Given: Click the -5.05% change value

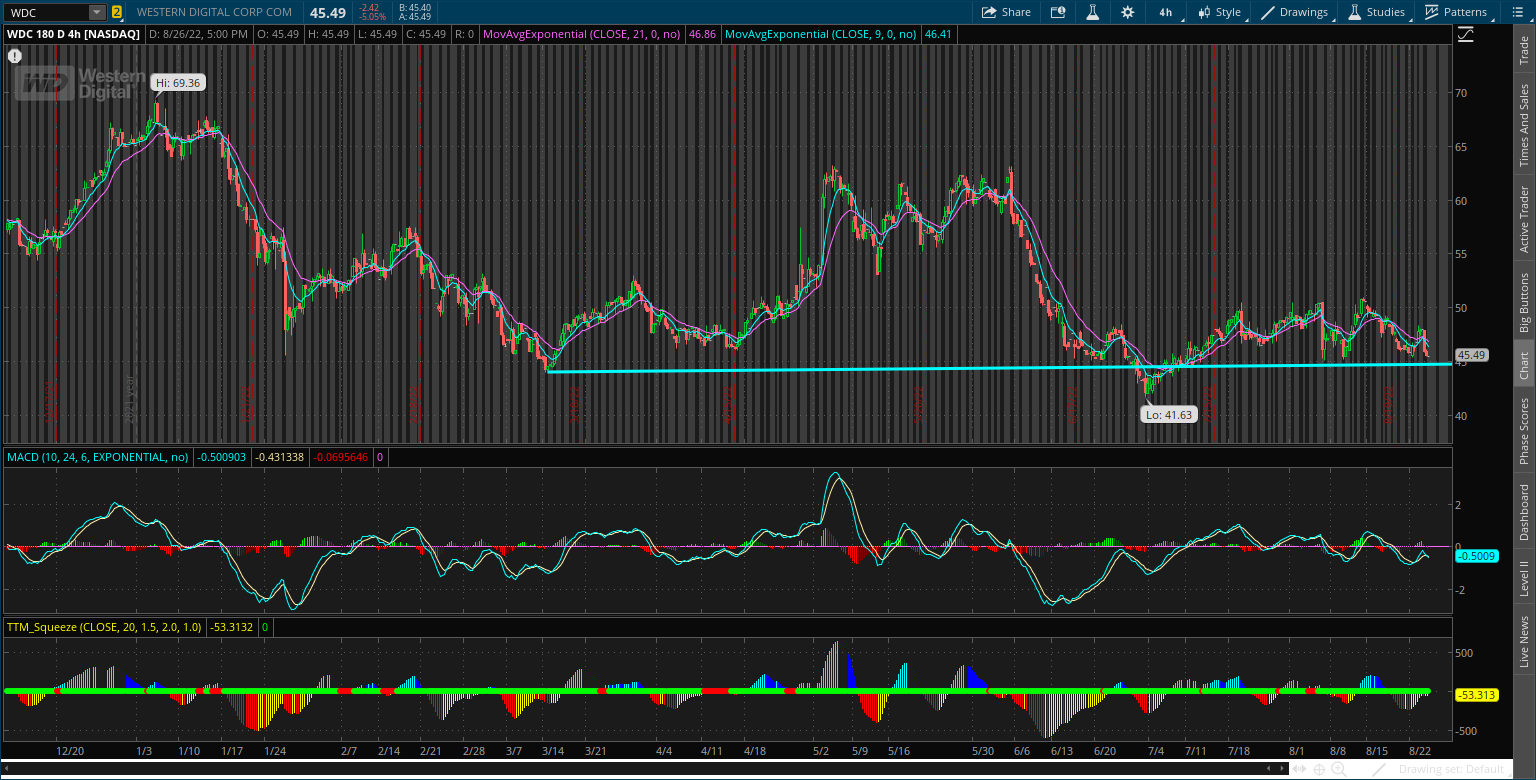Looking at the screenshot, I should (x=372, y=17).
